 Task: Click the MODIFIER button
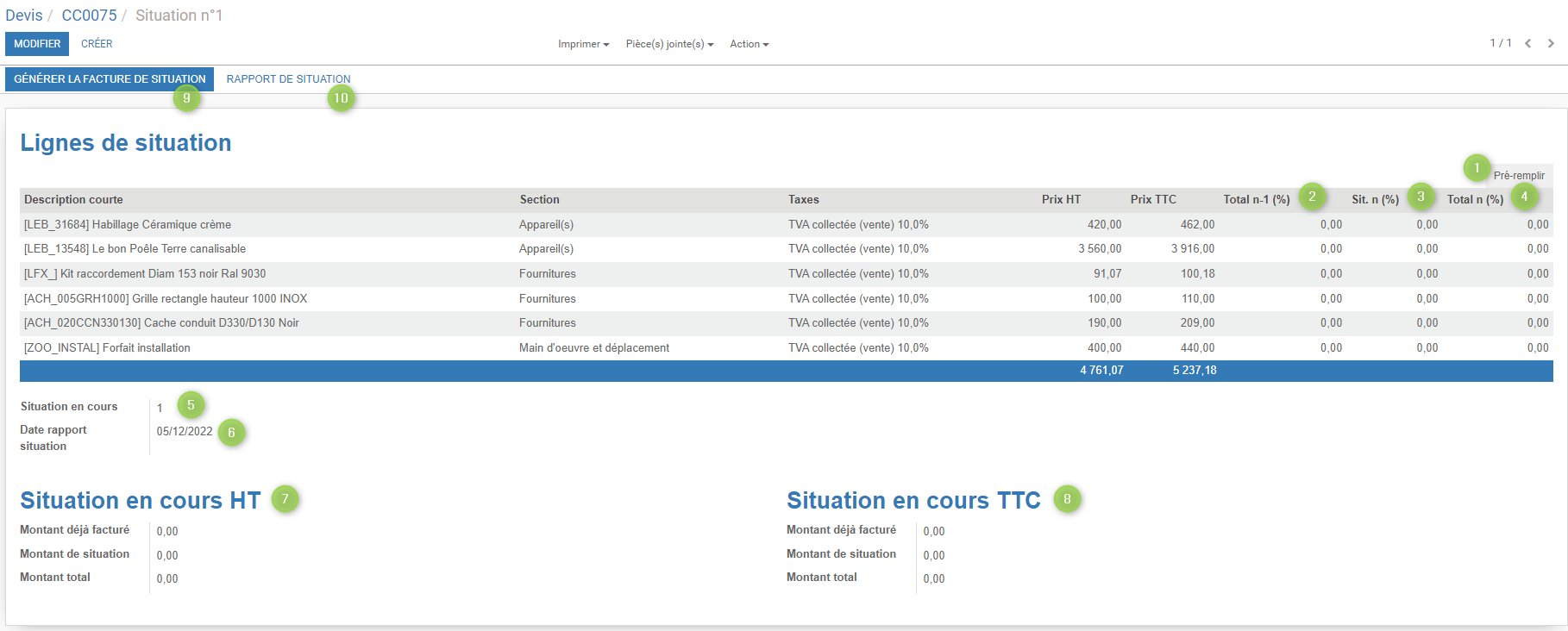click(x=37, y=44)
